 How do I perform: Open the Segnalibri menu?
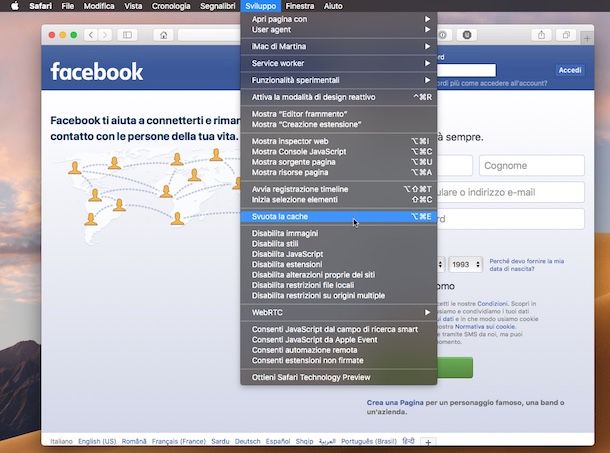click(x=217, y=6)
